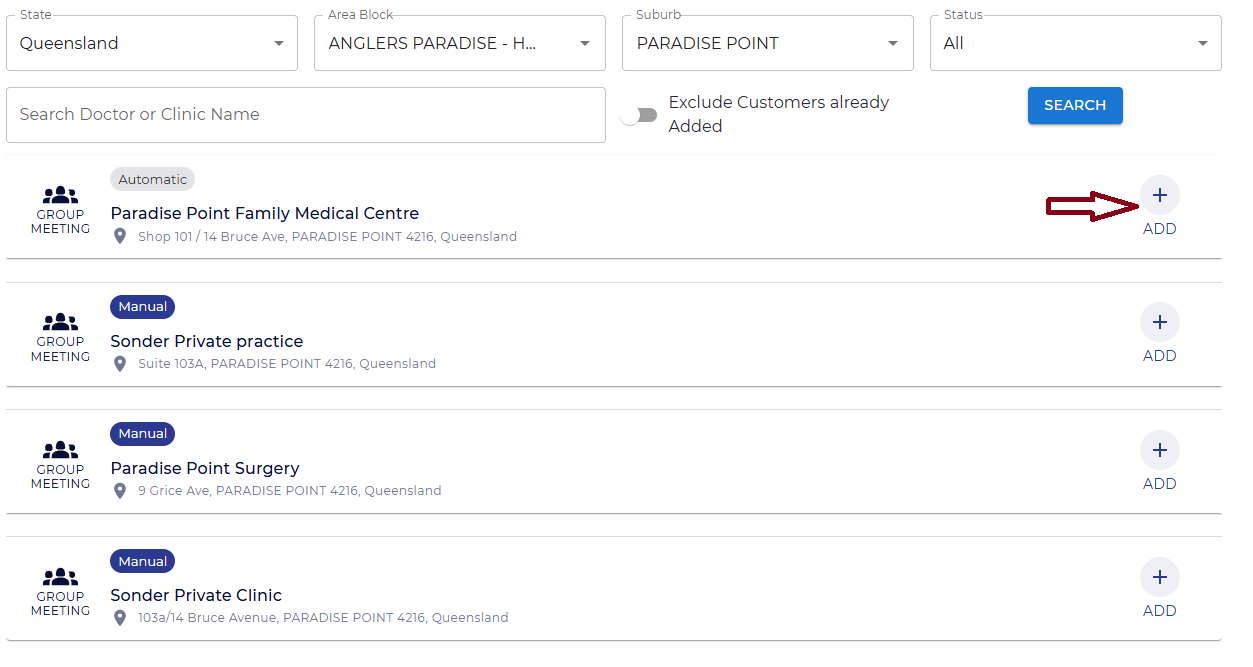Click plus icon for Sonder Private Clinic

pyautogui.click(x=1159, y=577)
